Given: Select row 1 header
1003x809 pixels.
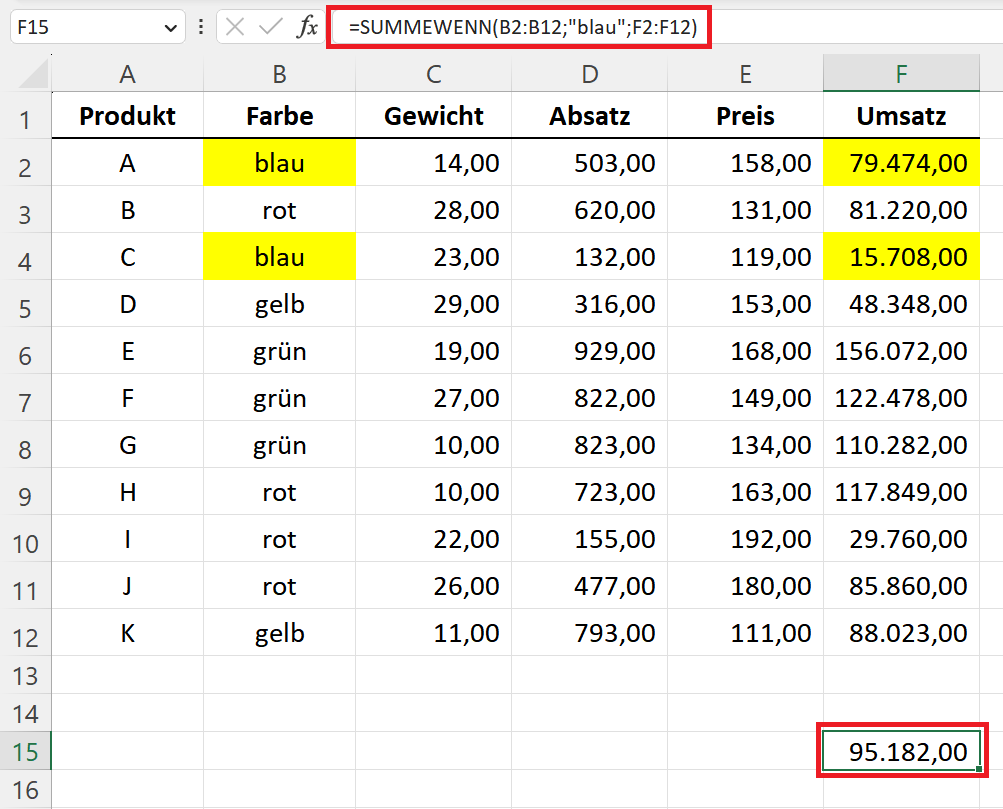Looking at the screenshot, I should click(x=26, y=116).
